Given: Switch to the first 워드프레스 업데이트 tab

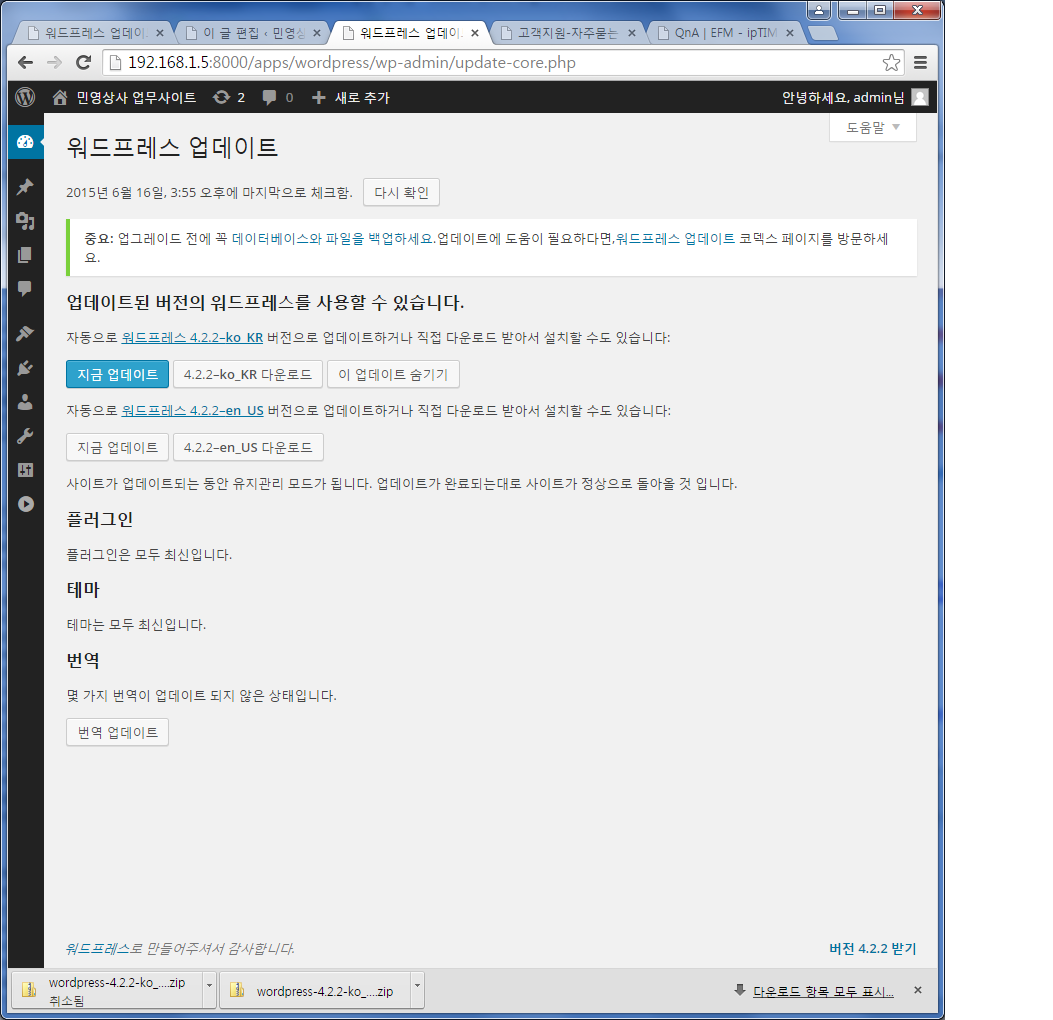Looking at the screenshot, I should click(x=95, y=33).
